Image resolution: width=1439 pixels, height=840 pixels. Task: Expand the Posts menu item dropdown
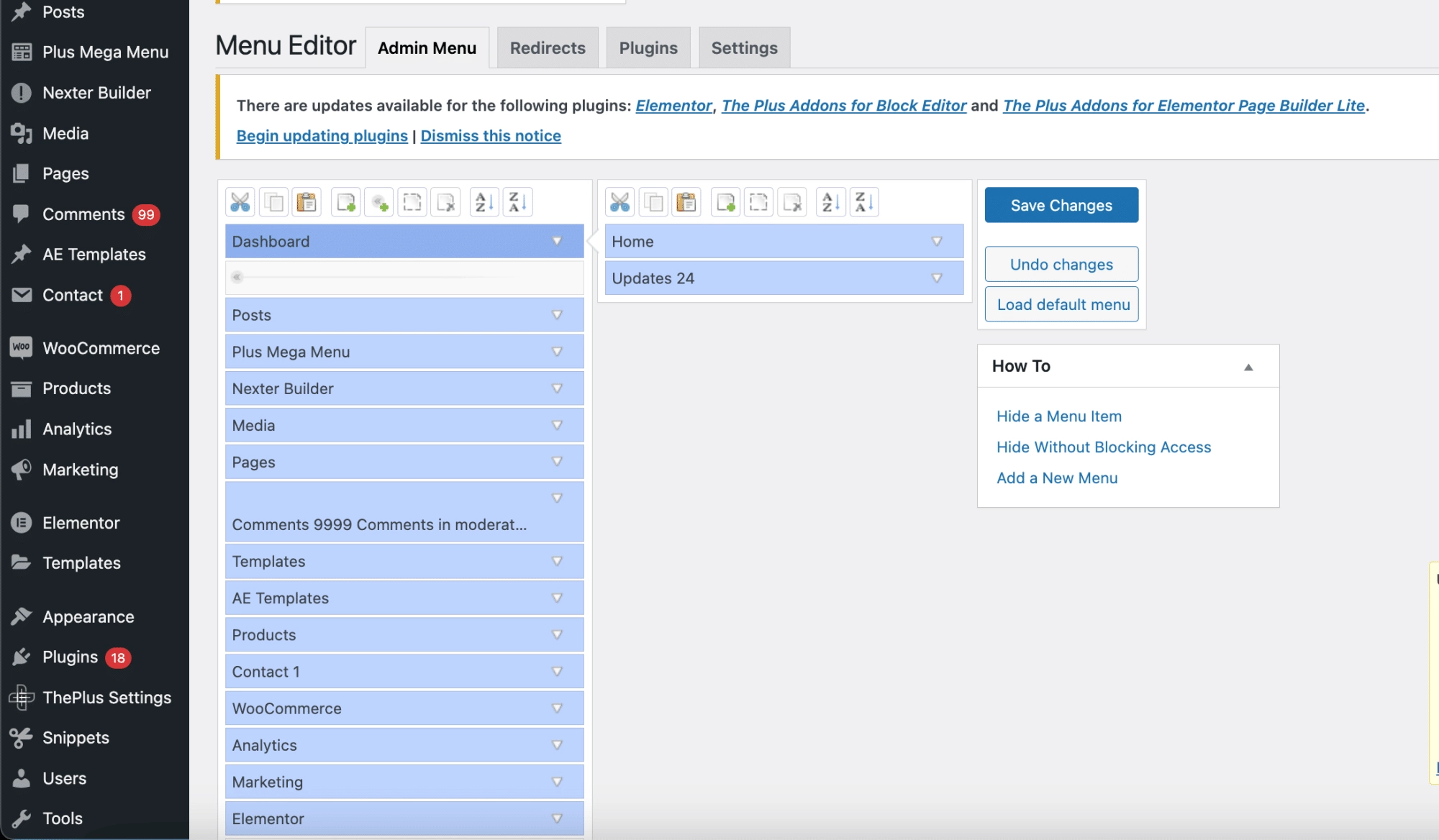pos(557,315)
